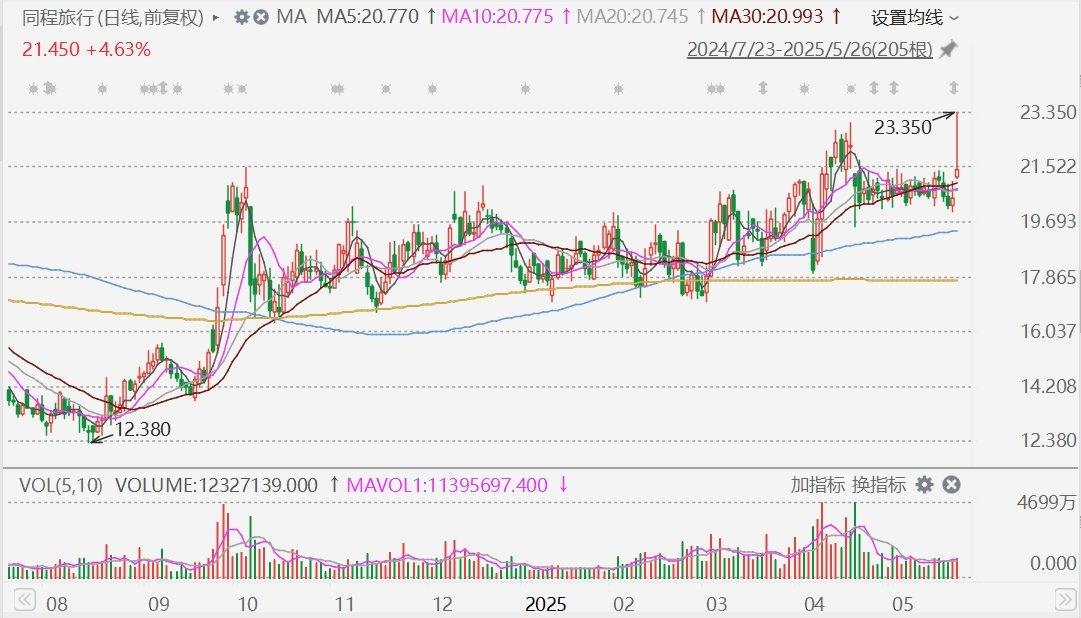Open VOL indicator settings gear
The width and height of the screenshot is (1081, 618).
925,485
